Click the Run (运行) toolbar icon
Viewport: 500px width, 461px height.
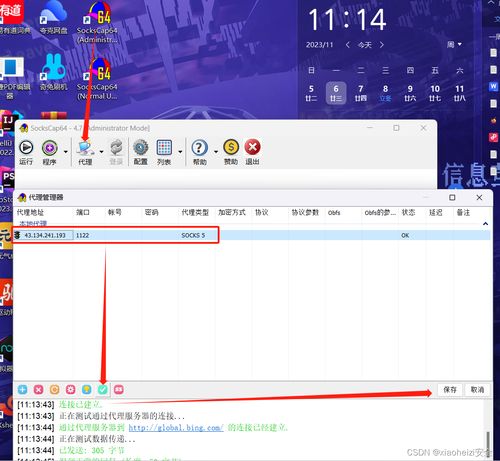coord(26,148)
